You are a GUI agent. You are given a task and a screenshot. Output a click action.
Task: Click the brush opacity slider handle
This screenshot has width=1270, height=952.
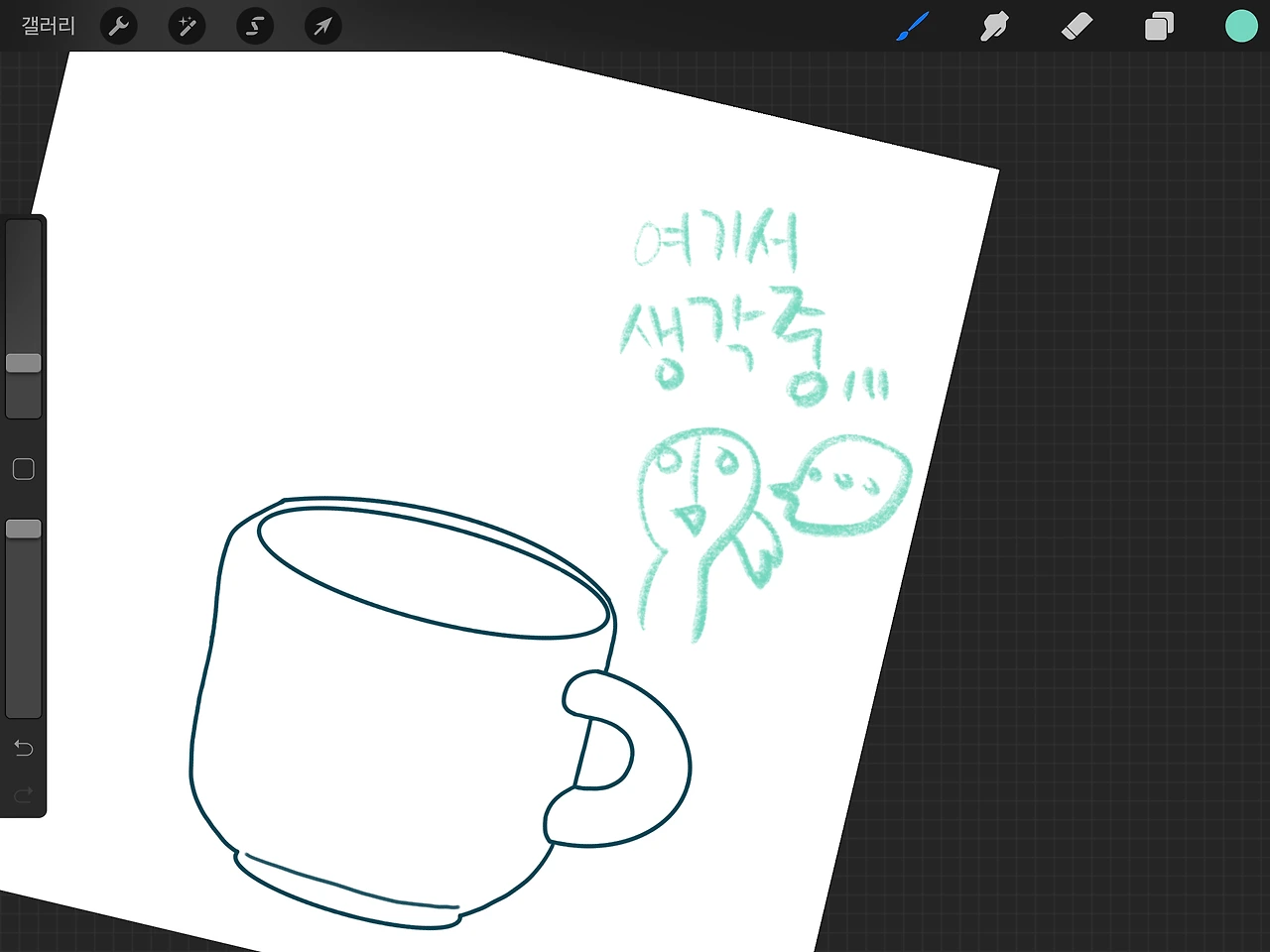[x=24, y=529]
